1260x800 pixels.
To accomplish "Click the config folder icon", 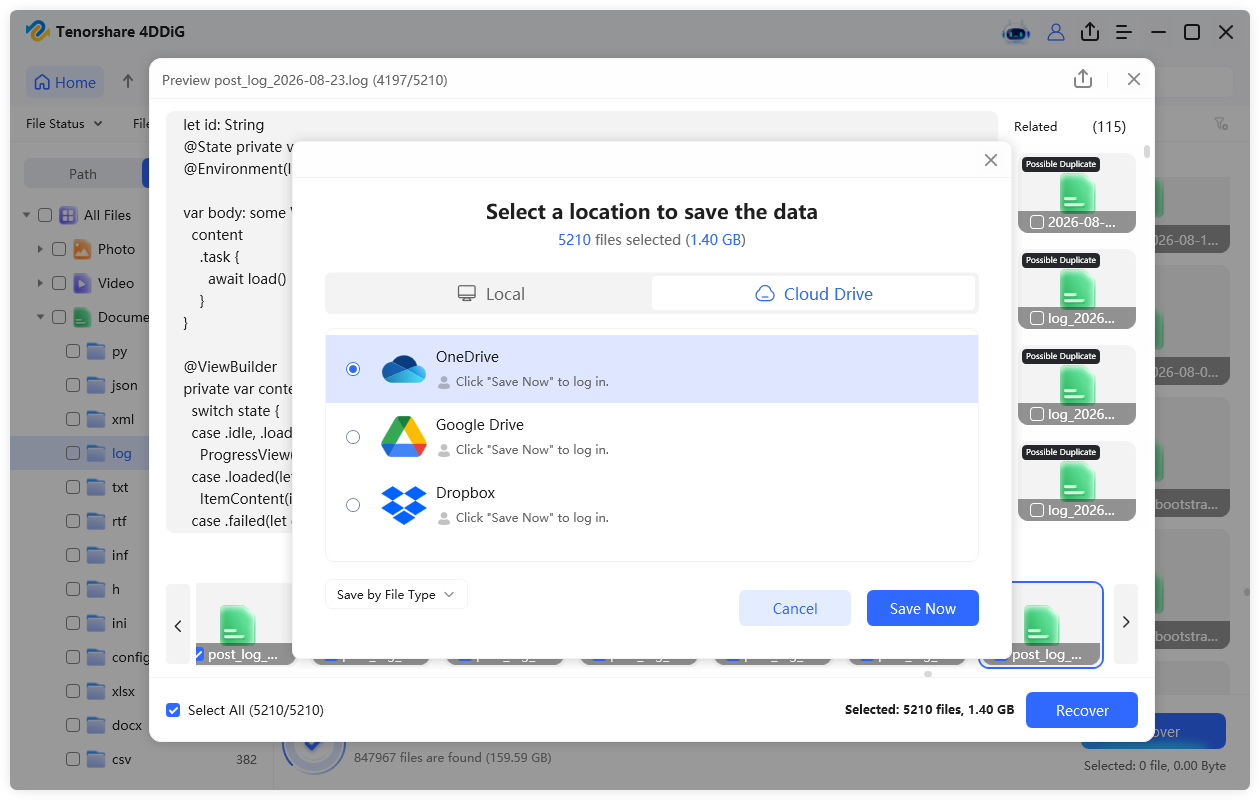I will coord(96,657).
